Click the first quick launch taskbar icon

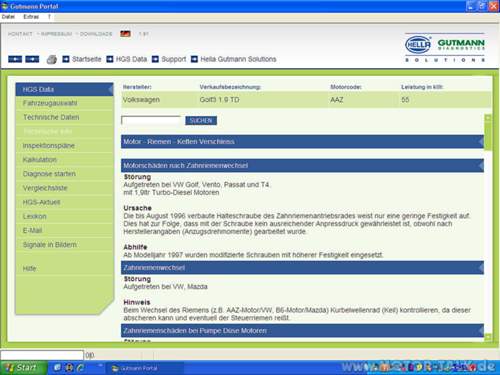(x=57, y=368)
